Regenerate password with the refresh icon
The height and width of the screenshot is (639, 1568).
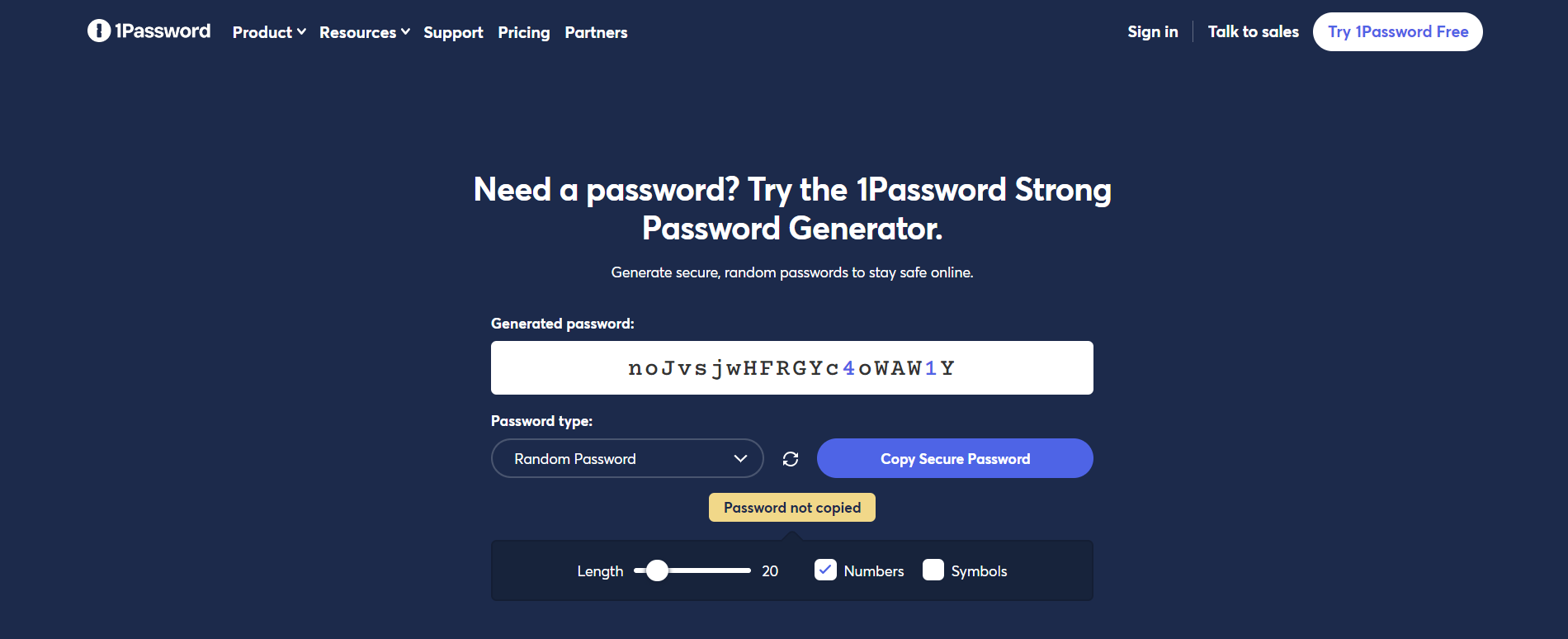point(791,459)
